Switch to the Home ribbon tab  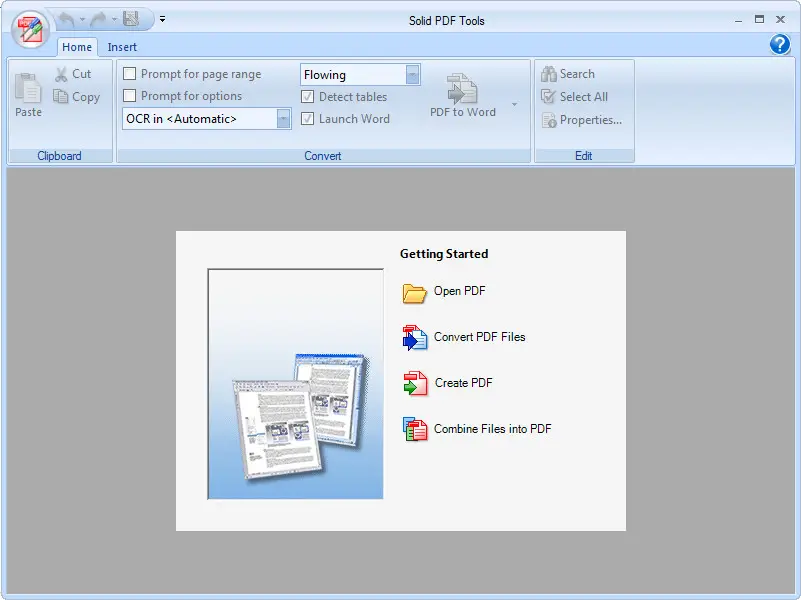(77, 47)
